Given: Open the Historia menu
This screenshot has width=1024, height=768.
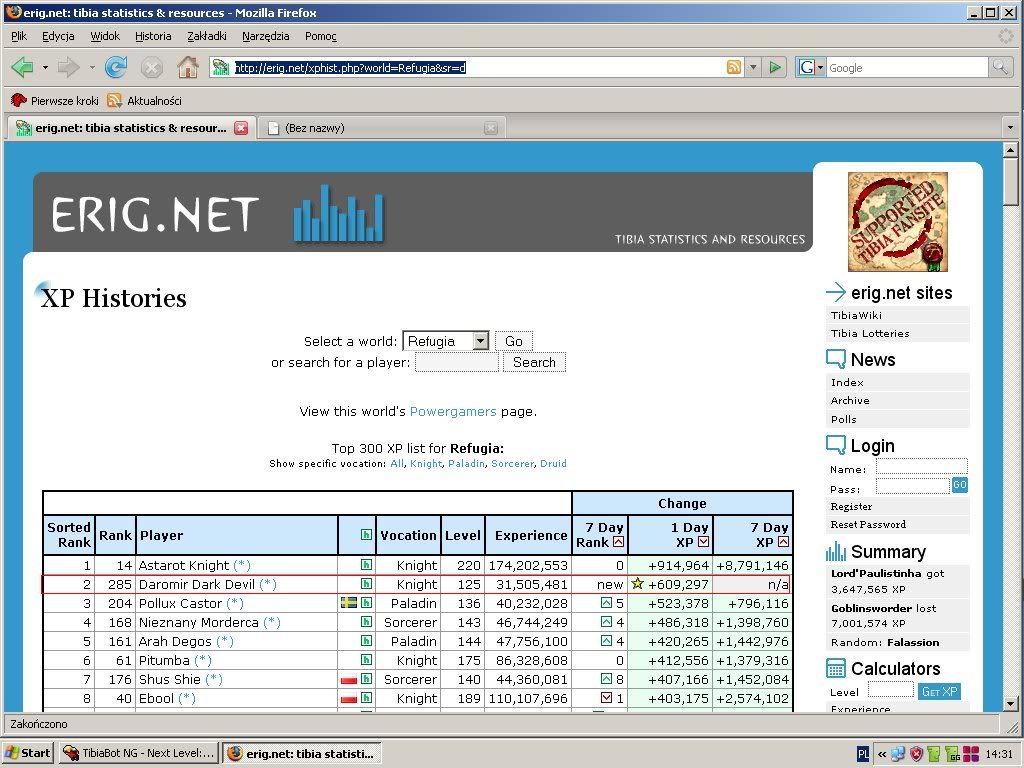Looking at the screenshot, I should click(153, 36).
